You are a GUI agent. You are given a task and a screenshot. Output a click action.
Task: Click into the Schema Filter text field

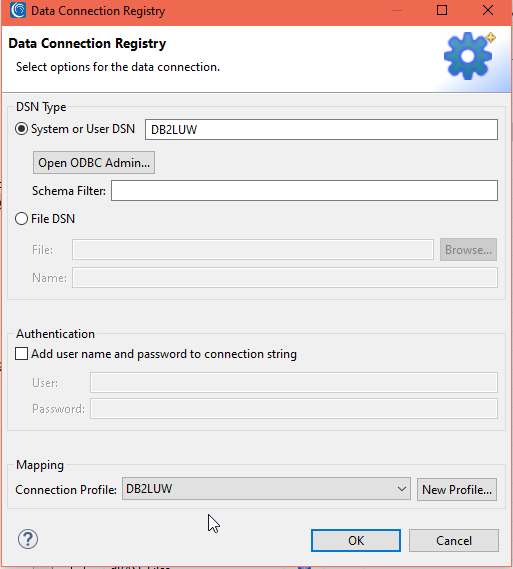click(x=304, y=191)
